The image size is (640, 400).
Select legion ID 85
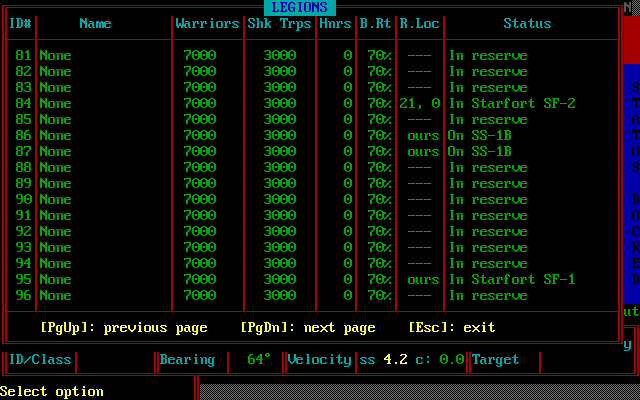point(313,120)
